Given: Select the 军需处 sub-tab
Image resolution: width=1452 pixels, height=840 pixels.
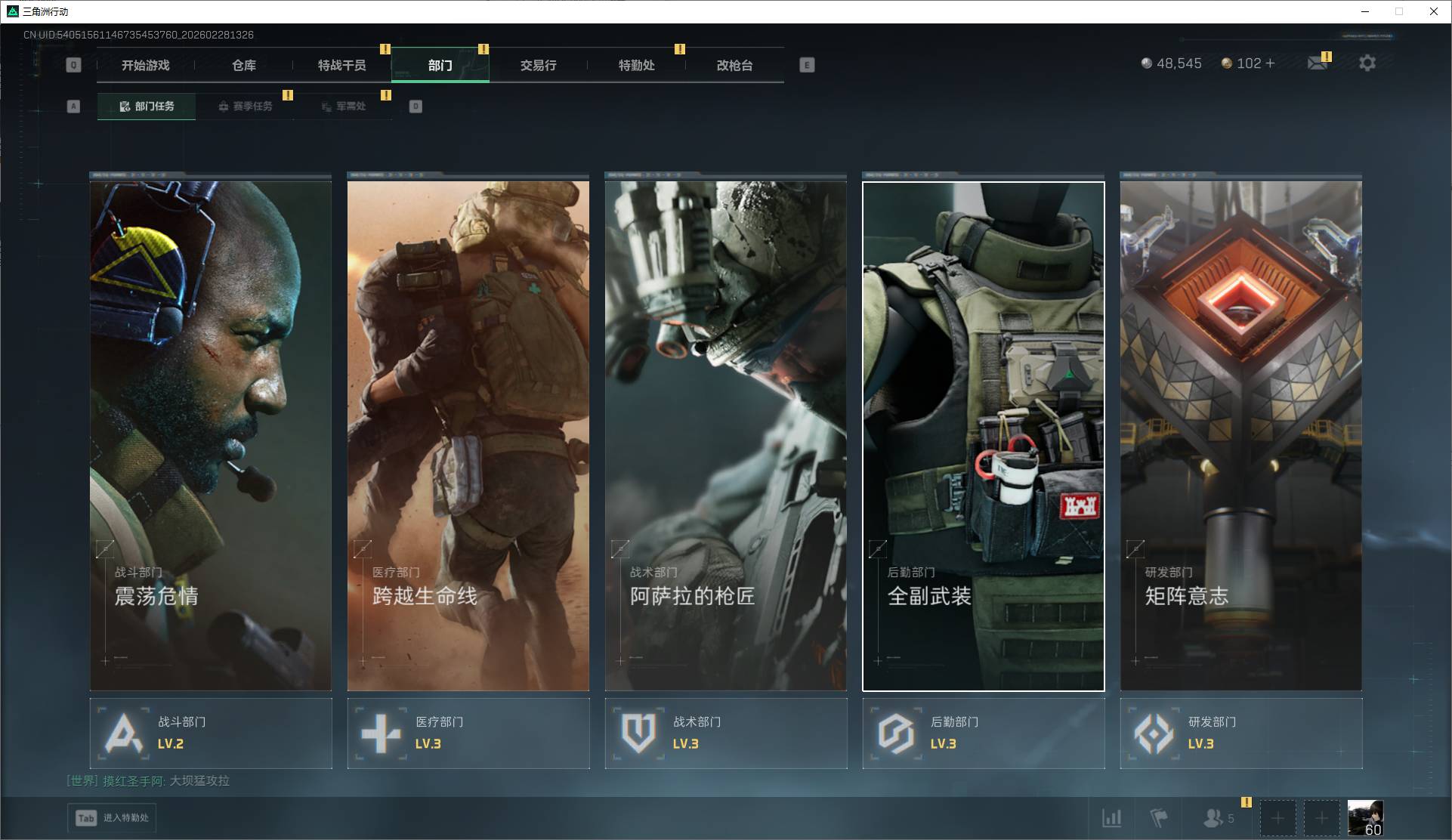Looking at the screenshot, I should coord(343,107).
